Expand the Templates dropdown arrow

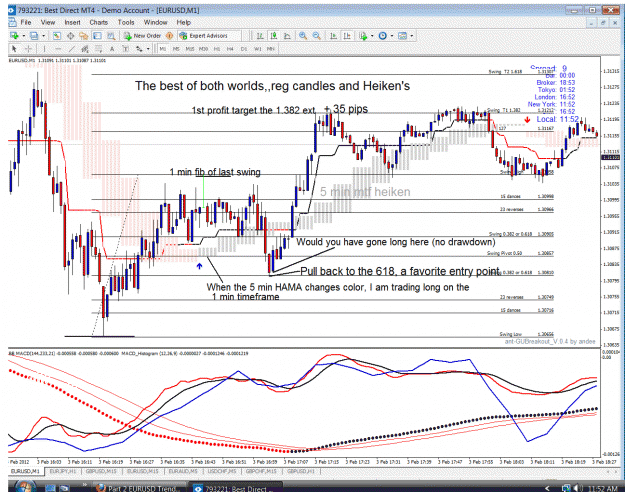pyautogui.click(x=412, y=36)
